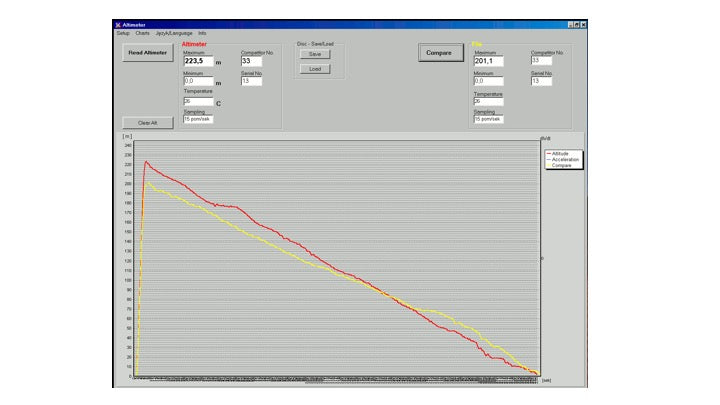
Task: Open the Charts menu
Action: tap(143, 33)
